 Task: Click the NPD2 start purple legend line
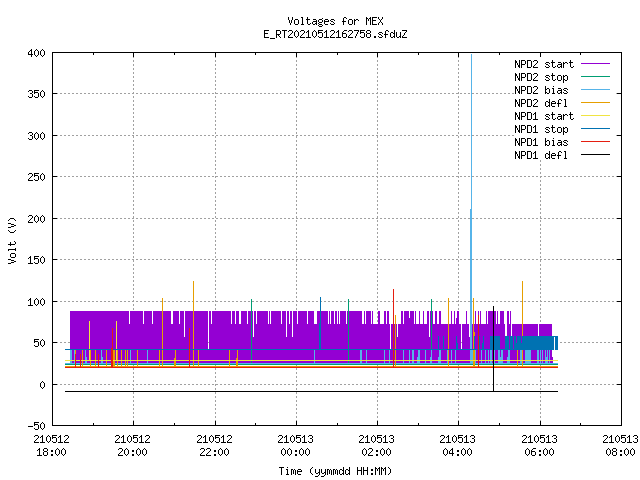tap(595, 64)
